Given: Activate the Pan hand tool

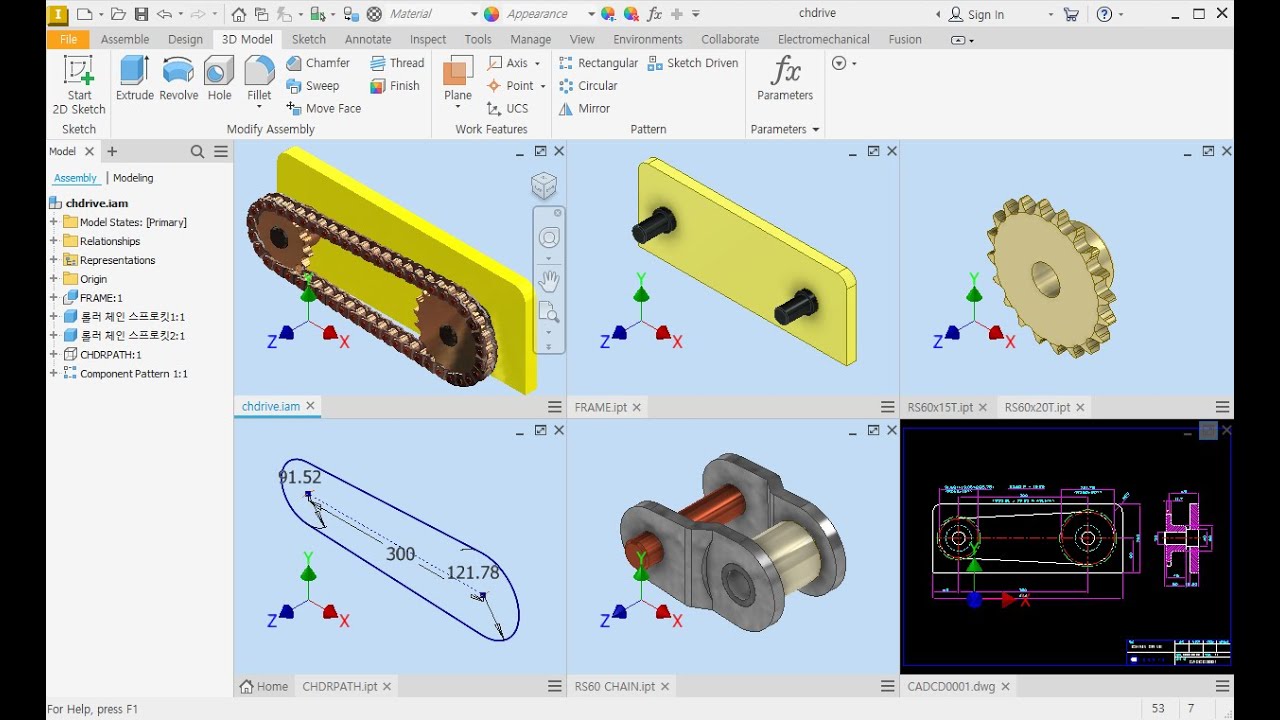Looking at the screenshot, I should [549, 281].
